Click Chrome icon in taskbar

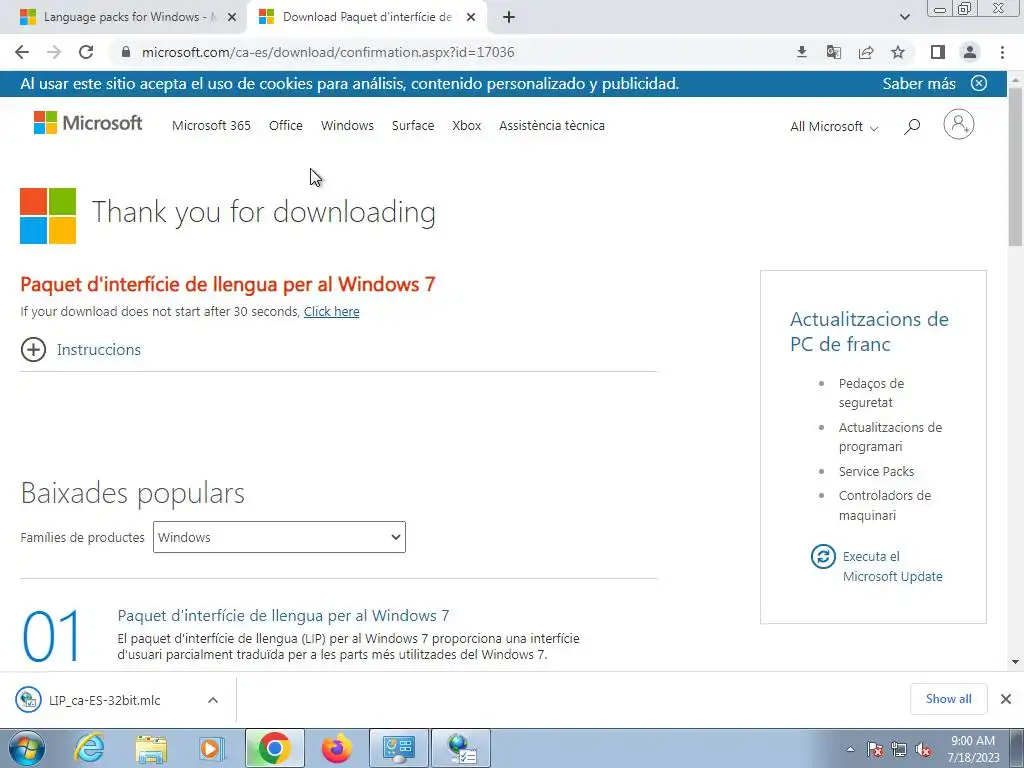coord(274,748)
